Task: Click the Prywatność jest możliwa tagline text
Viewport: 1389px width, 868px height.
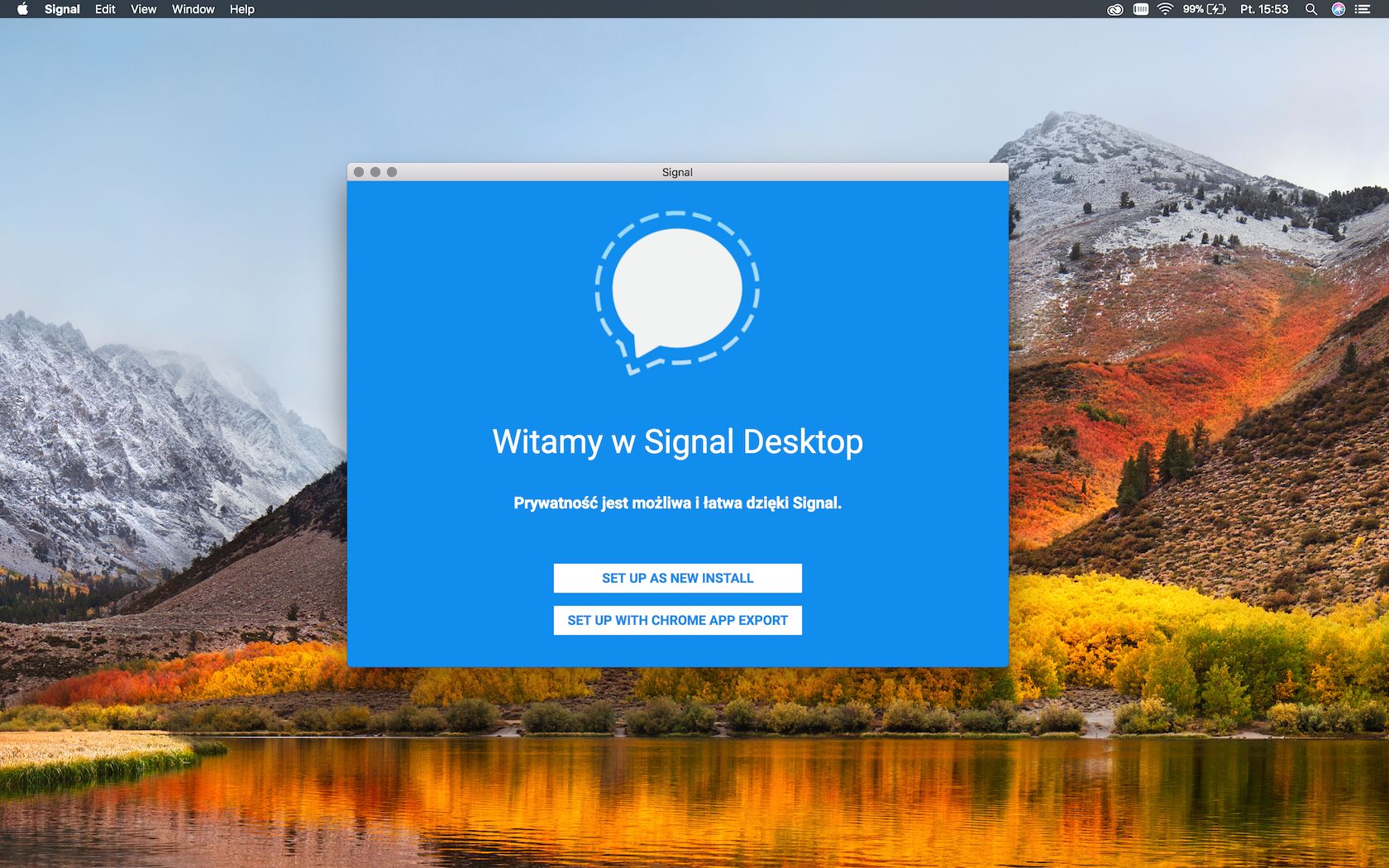Action: (x=677, y=503)
